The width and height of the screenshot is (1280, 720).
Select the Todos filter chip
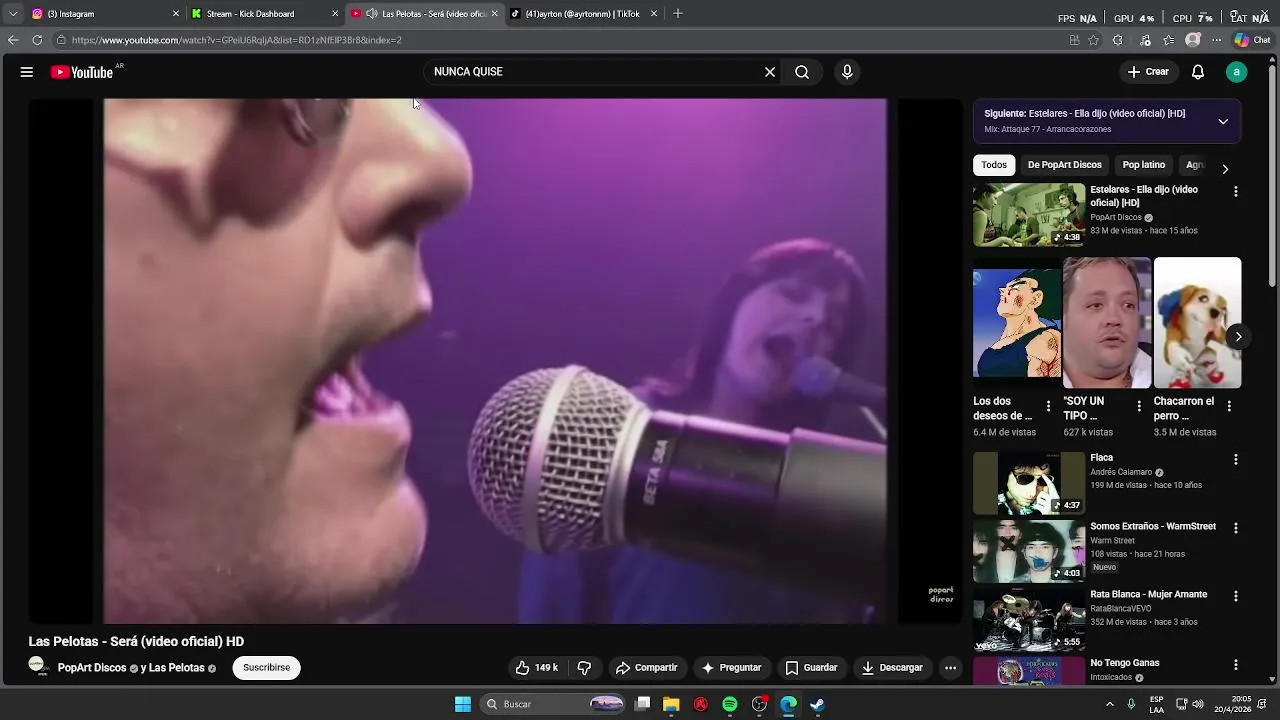point(994,165)
